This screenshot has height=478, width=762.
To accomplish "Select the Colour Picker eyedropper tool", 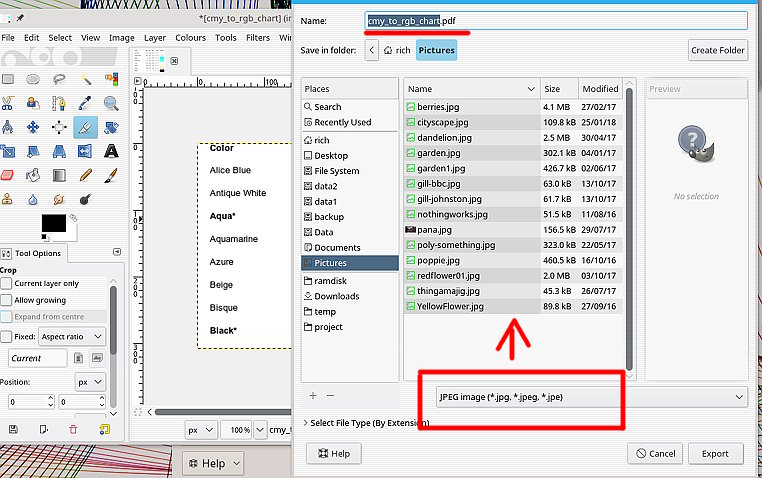I will 86,103.
